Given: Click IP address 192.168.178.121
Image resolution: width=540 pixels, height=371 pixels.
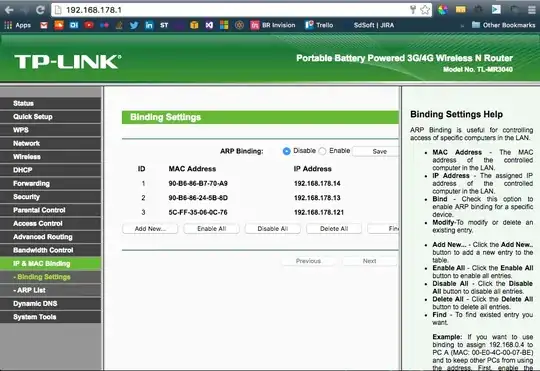Looking at the screenshot, I should [x=319, y=213].
